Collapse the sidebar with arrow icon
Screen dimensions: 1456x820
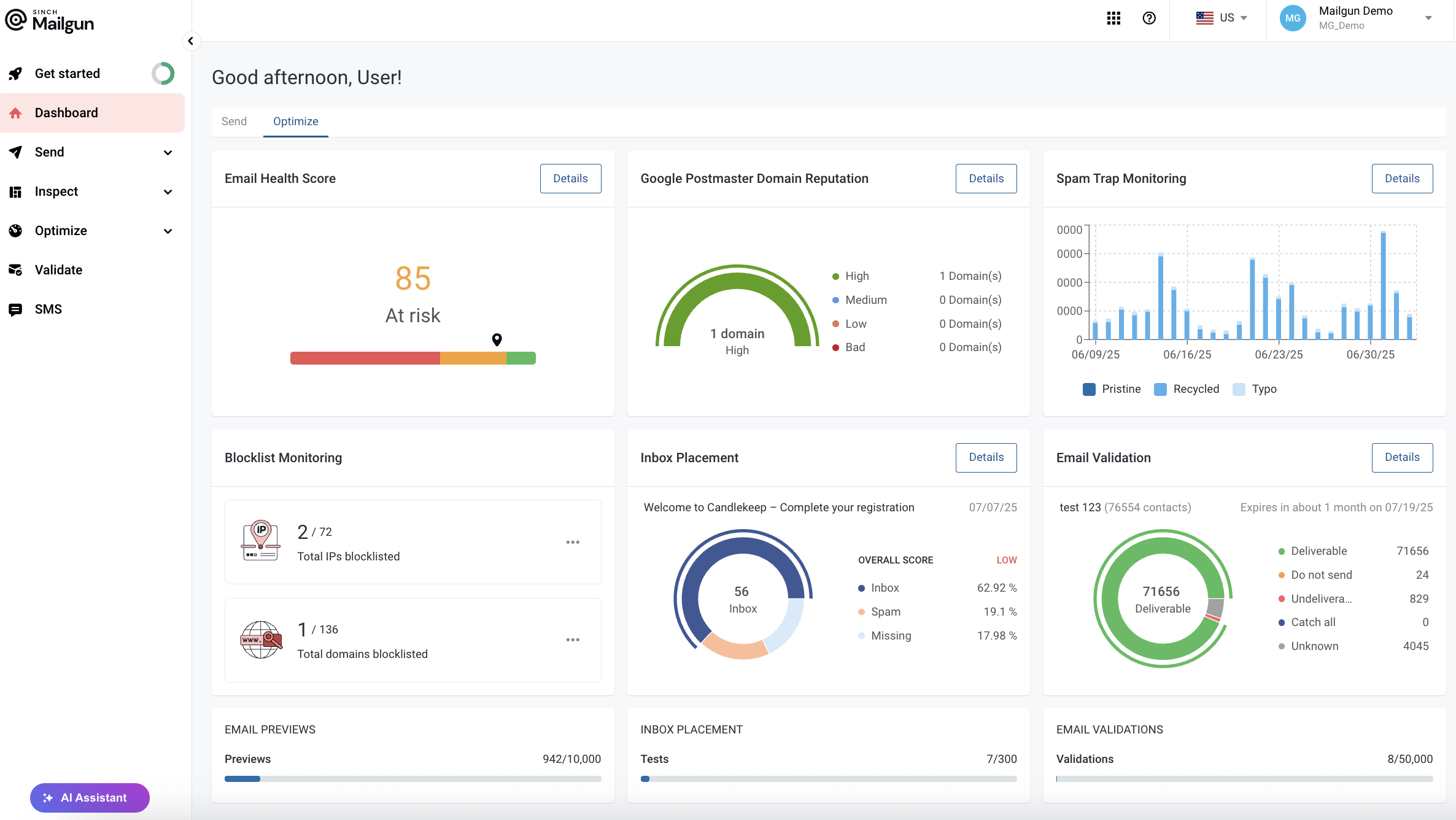tap(191, 41)
